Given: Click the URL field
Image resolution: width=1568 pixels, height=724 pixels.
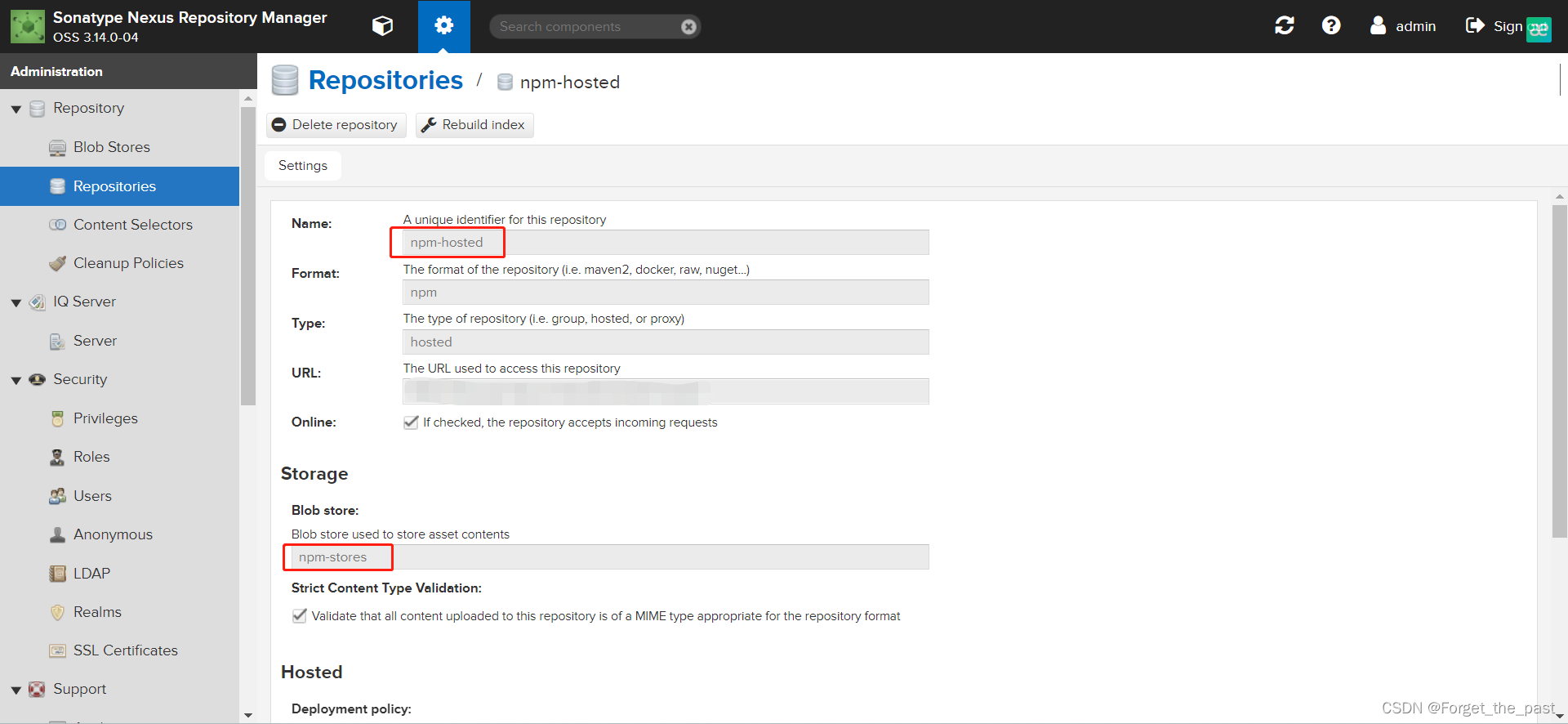Looking at the screenshot, I should click(666, 391).
